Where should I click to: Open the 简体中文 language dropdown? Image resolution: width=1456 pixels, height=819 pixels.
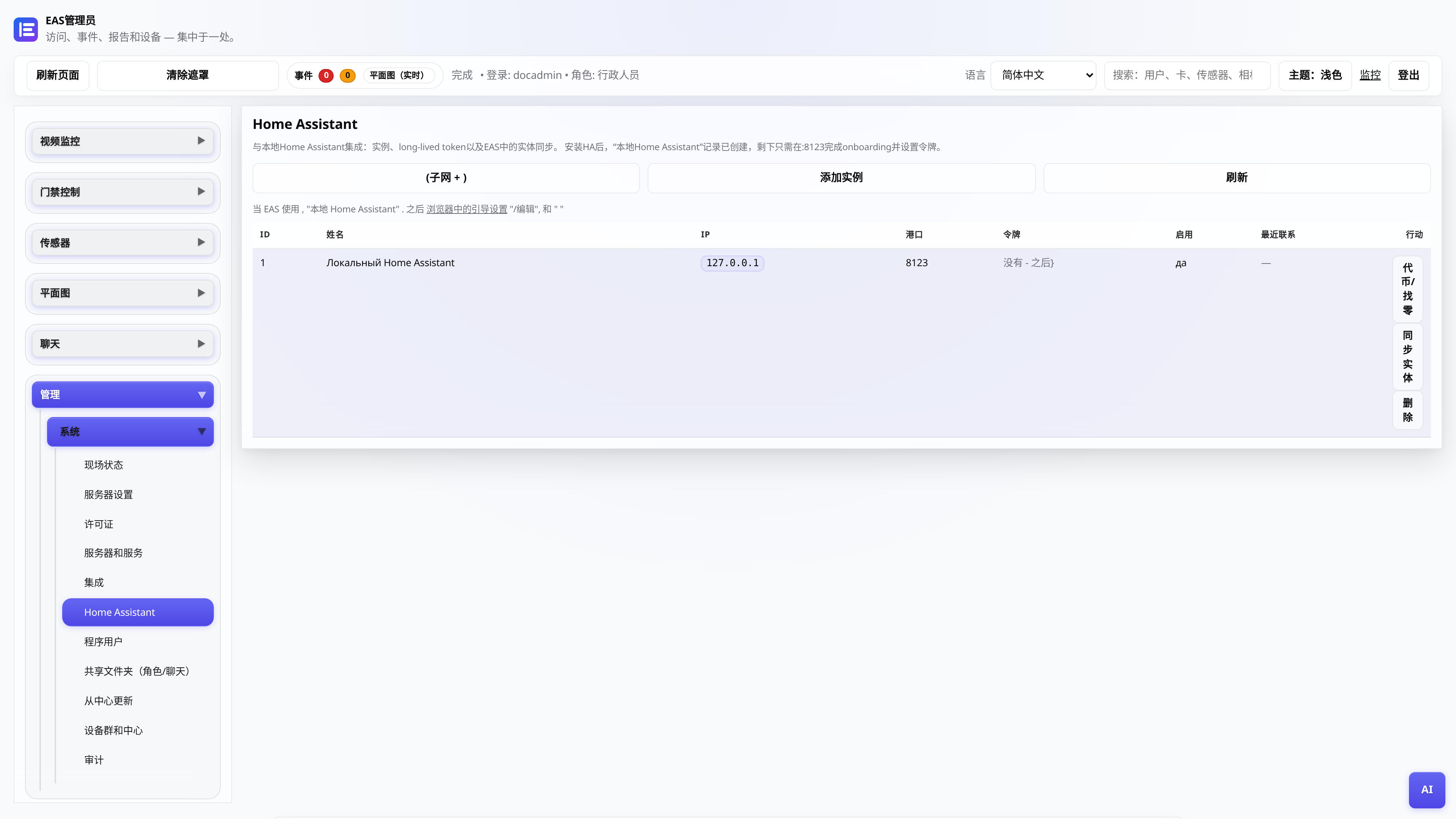[1043, 75]
